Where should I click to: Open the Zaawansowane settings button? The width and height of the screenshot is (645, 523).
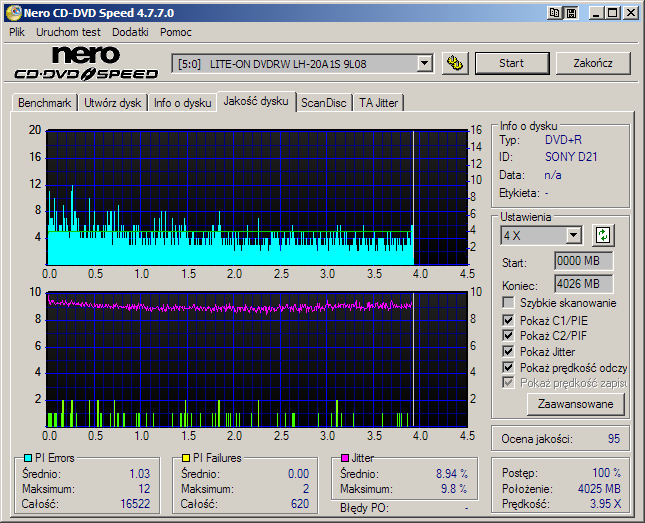tap(575, 404)
